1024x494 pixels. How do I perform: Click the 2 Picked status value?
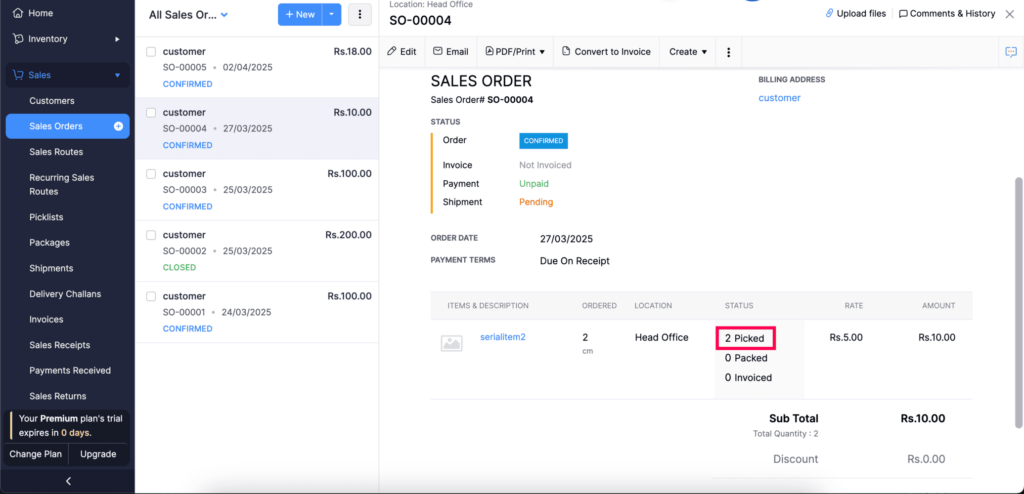pyautogui.click(x=744, y=338)
